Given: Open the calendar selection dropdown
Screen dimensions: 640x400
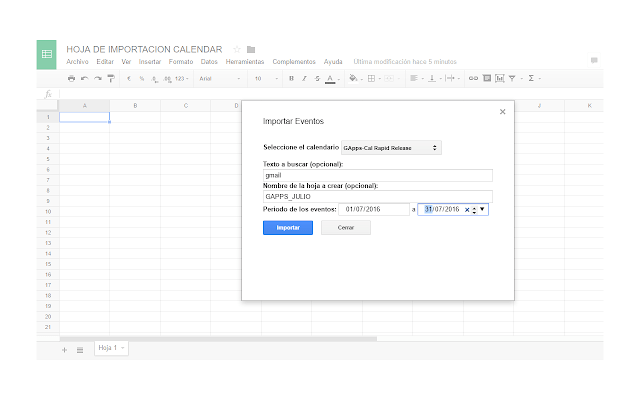Looking at the screenshot, I should coord(391,148).
